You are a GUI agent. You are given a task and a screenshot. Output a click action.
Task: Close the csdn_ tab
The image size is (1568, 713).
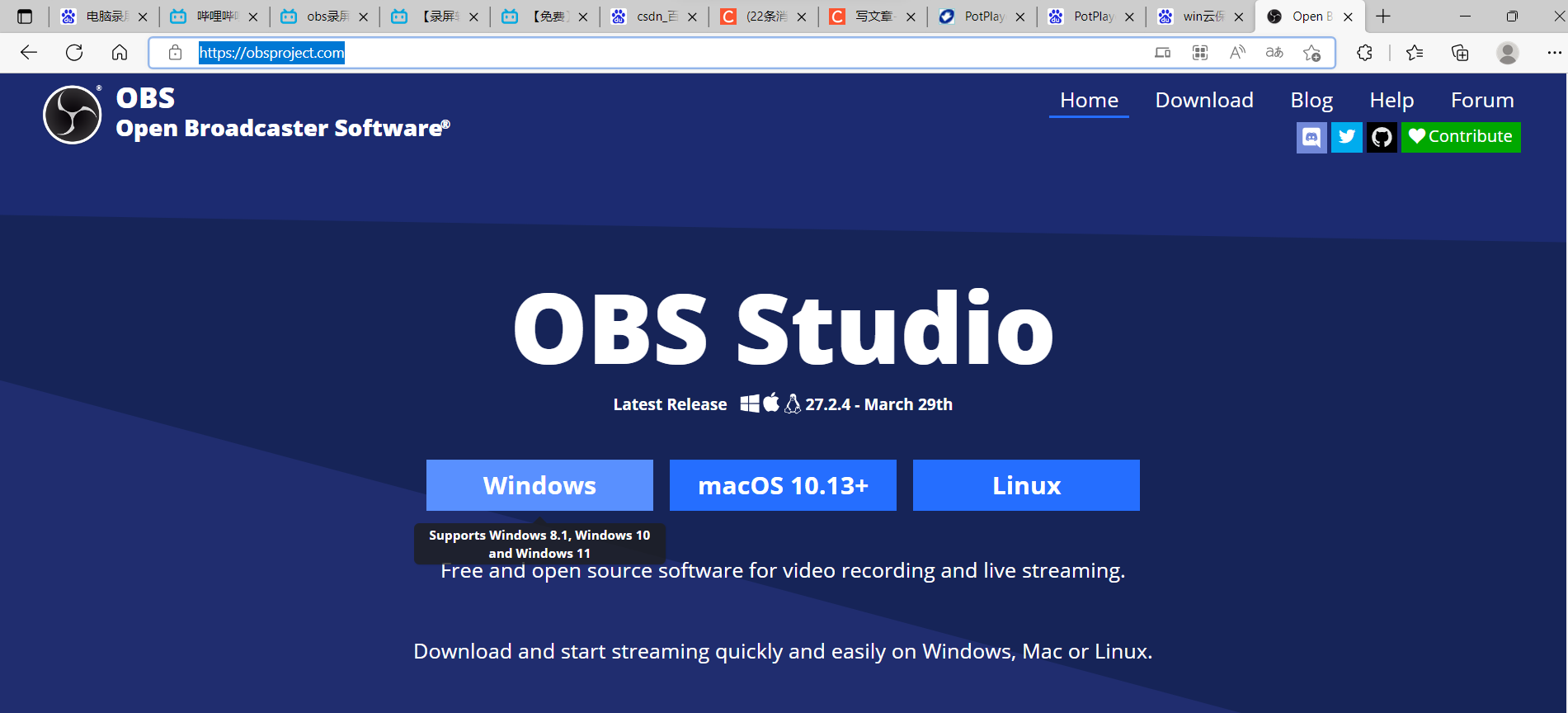click(692, 17)
